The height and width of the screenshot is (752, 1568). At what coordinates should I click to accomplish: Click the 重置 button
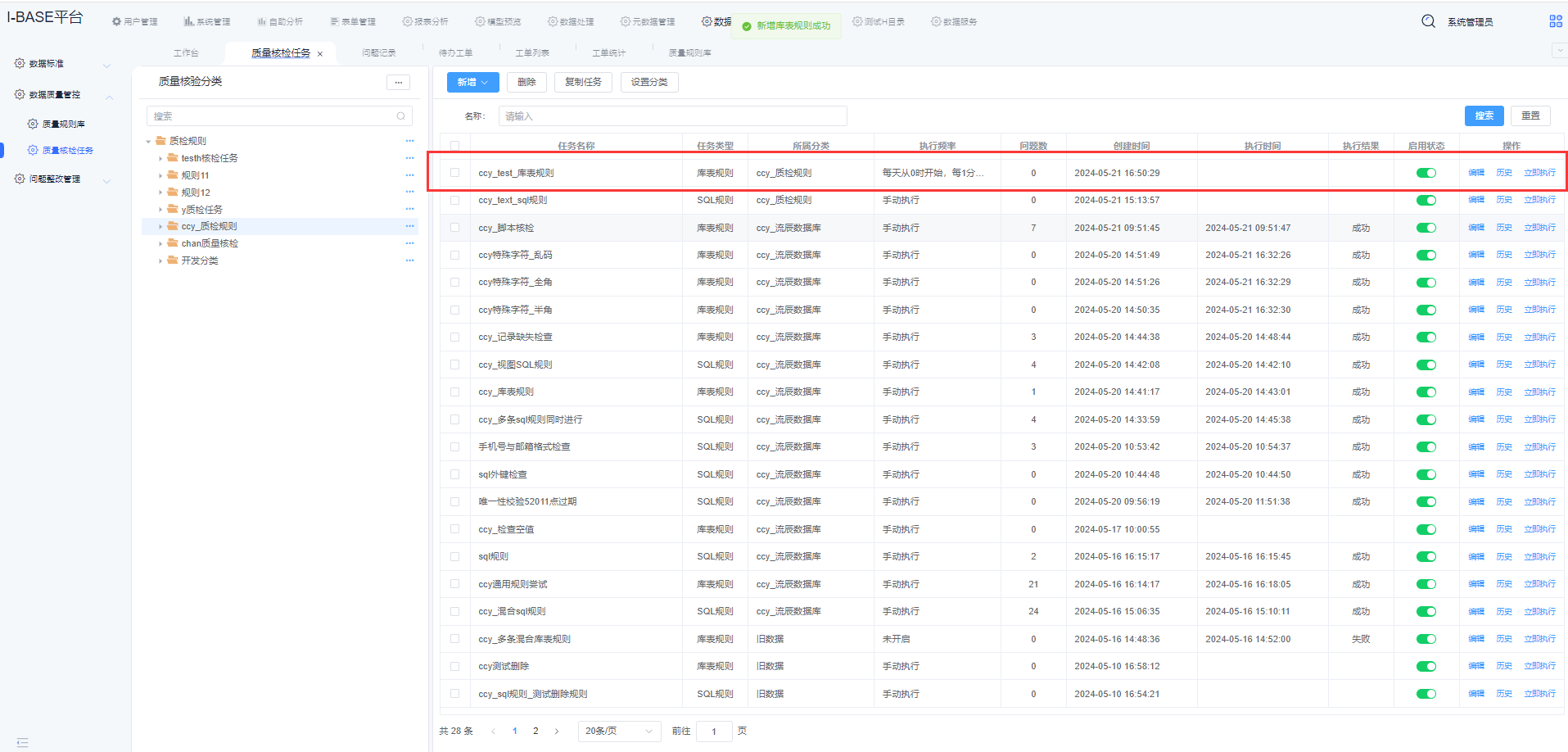[1531, 116]
